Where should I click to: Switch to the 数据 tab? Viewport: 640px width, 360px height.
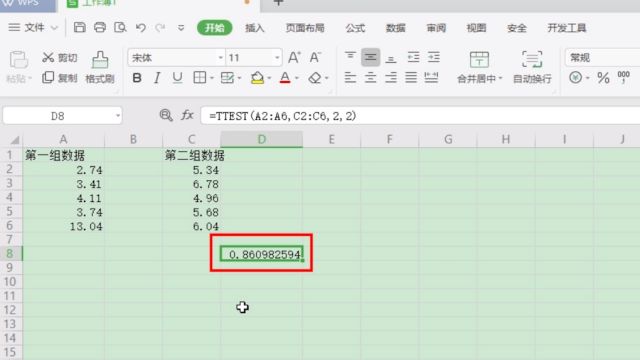click(396, 28)
